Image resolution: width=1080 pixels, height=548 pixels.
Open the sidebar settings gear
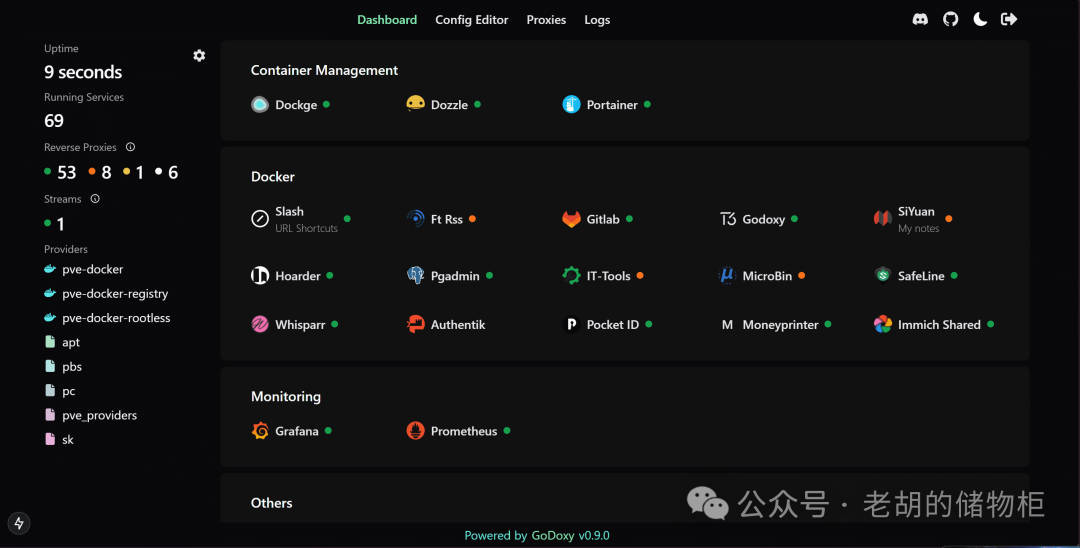point(199,56)
